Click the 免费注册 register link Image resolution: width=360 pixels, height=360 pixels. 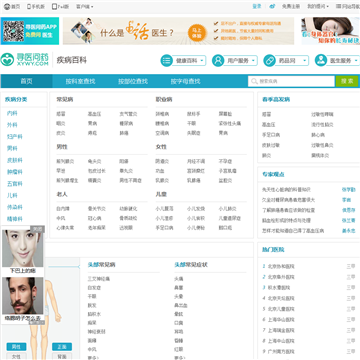click(x=291, y=6)
